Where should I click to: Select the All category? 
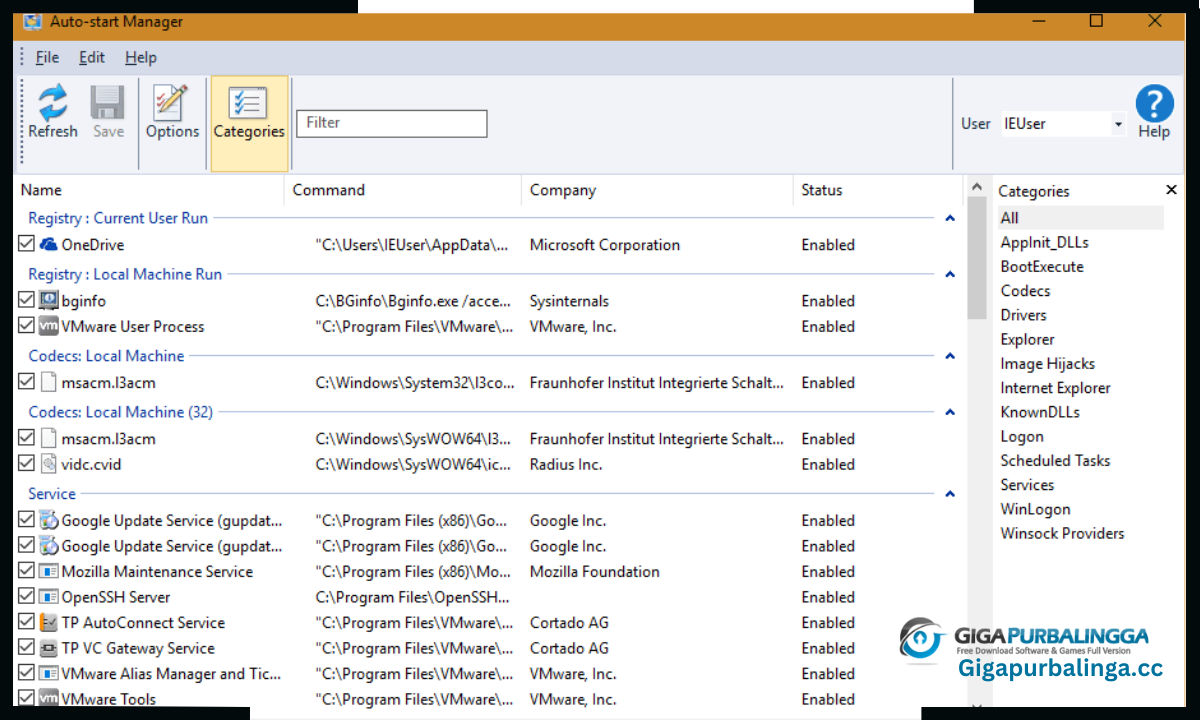pos(1080,218)
